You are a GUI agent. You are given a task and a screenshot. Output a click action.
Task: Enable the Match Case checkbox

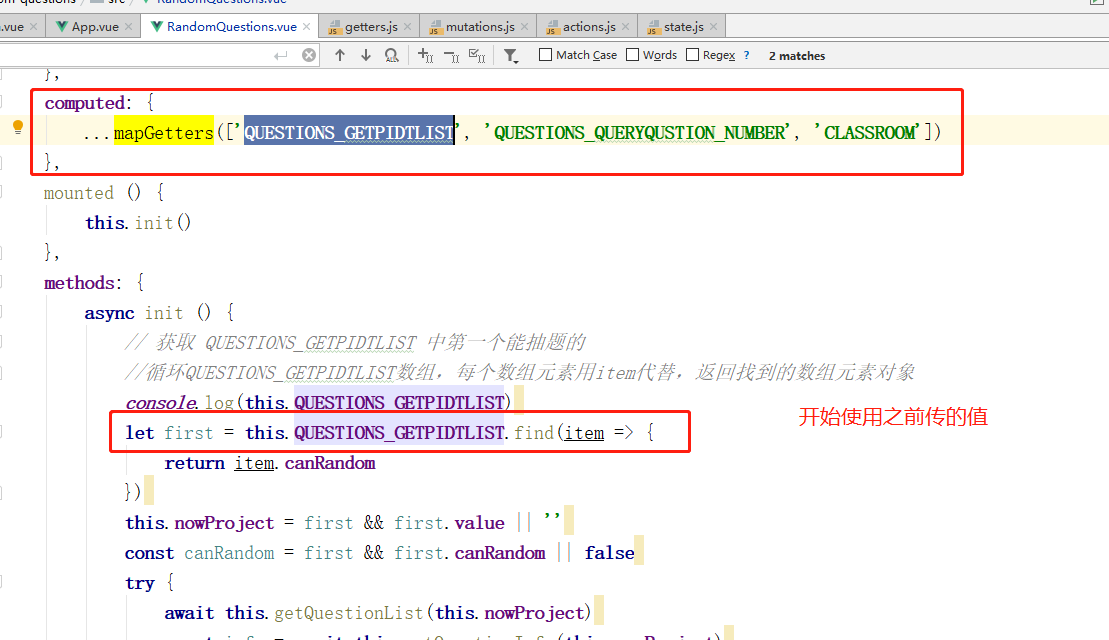(545, 54)
